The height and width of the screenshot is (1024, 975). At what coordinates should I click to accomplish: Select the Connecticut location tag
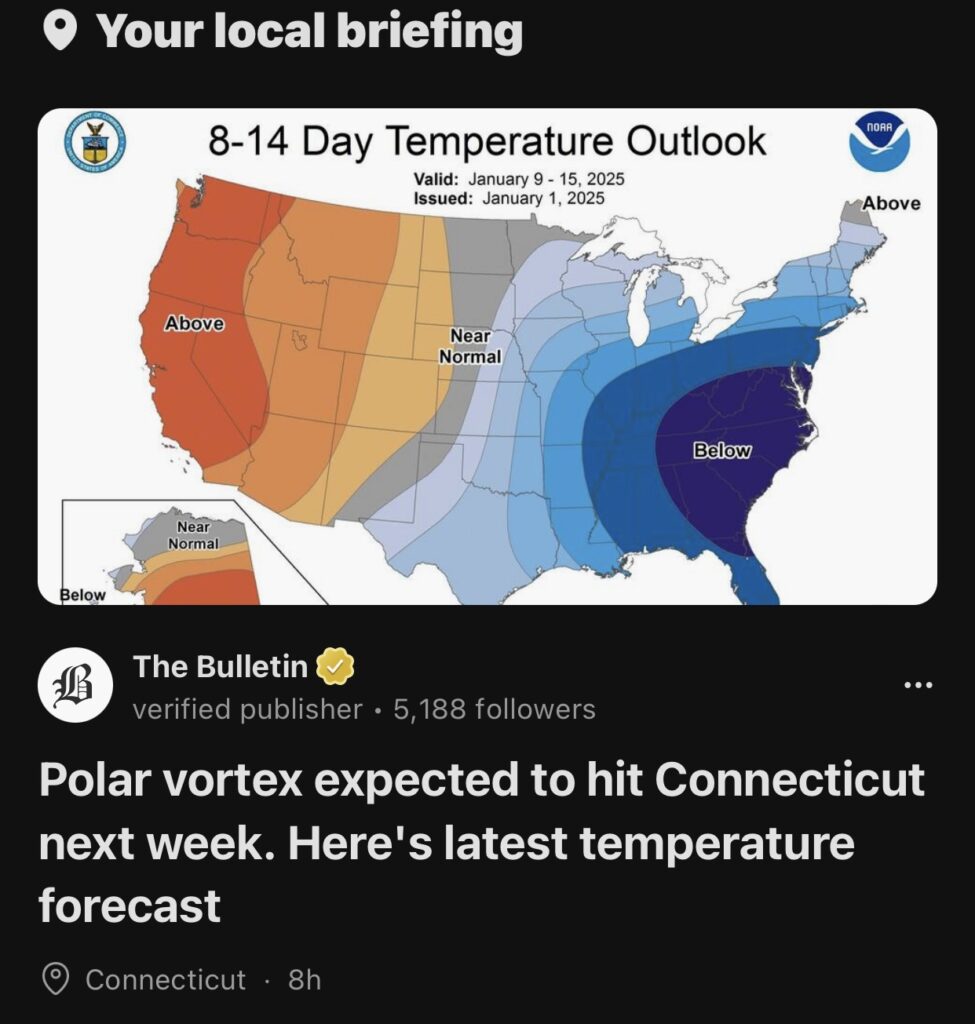(x=165, y=979)
